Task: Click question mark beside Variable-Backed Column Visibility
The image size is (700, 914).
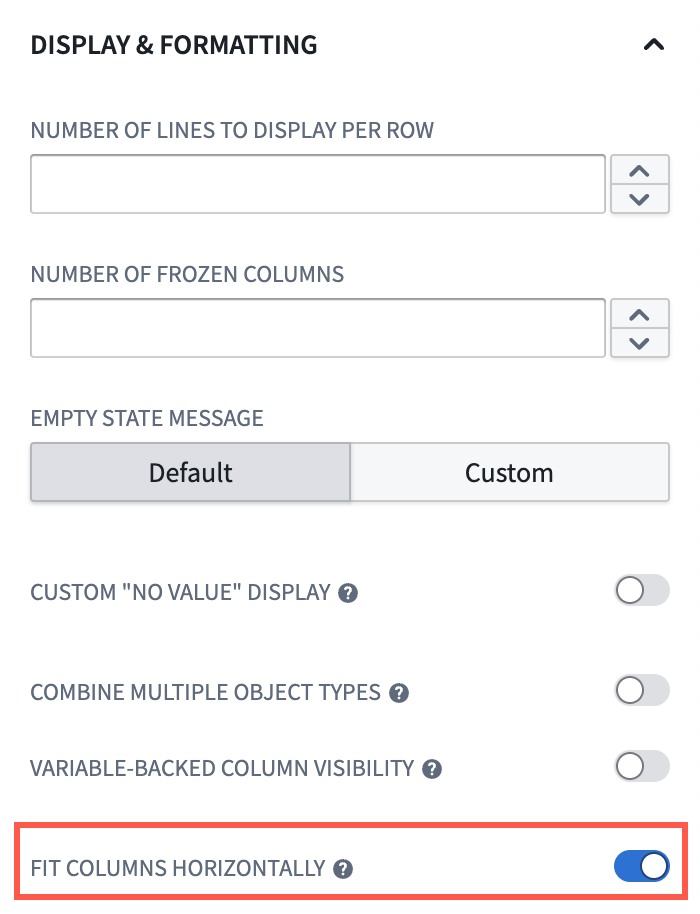Action: pos(430,767)
